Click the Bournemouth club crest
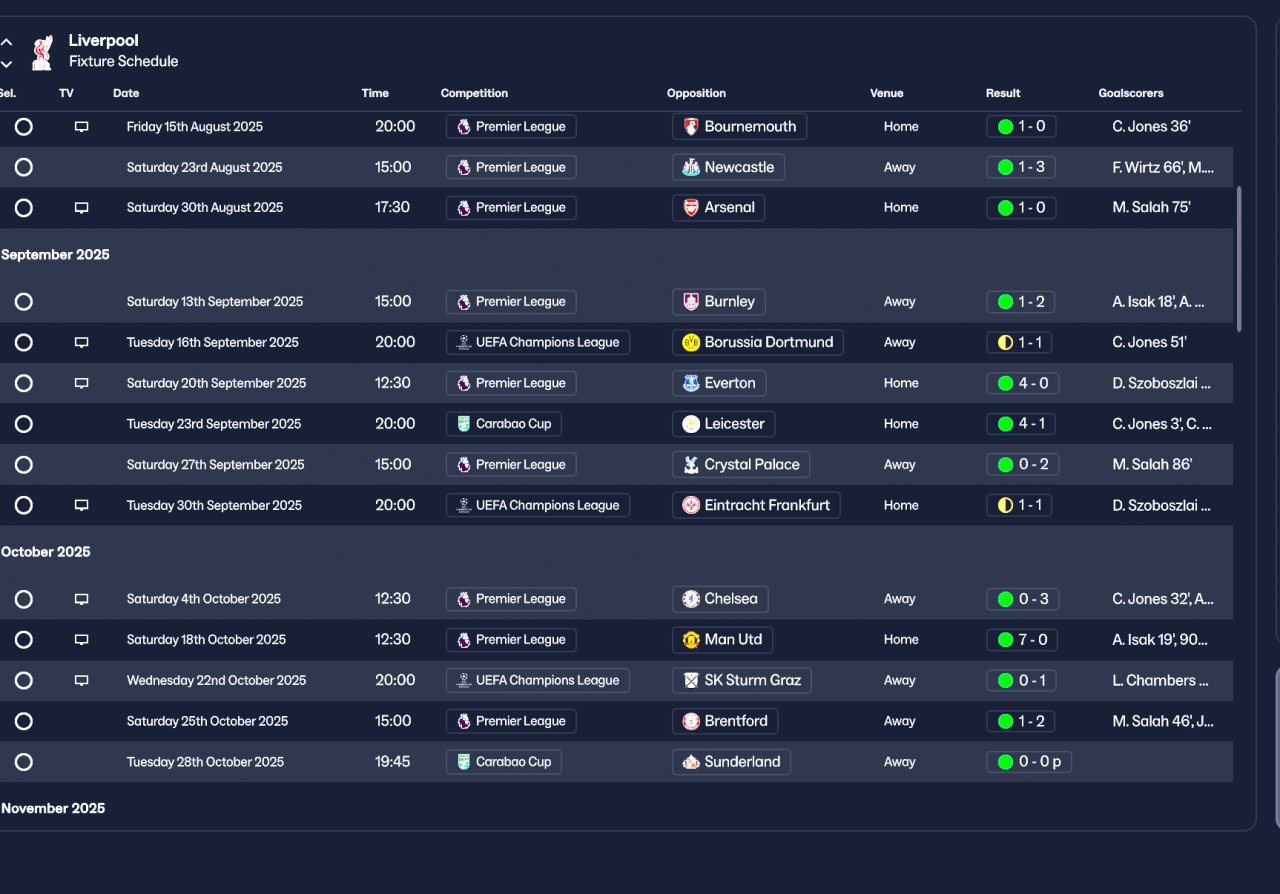Image resolution: width=1280 pixels, height=894 pixels. click(690, 127)
